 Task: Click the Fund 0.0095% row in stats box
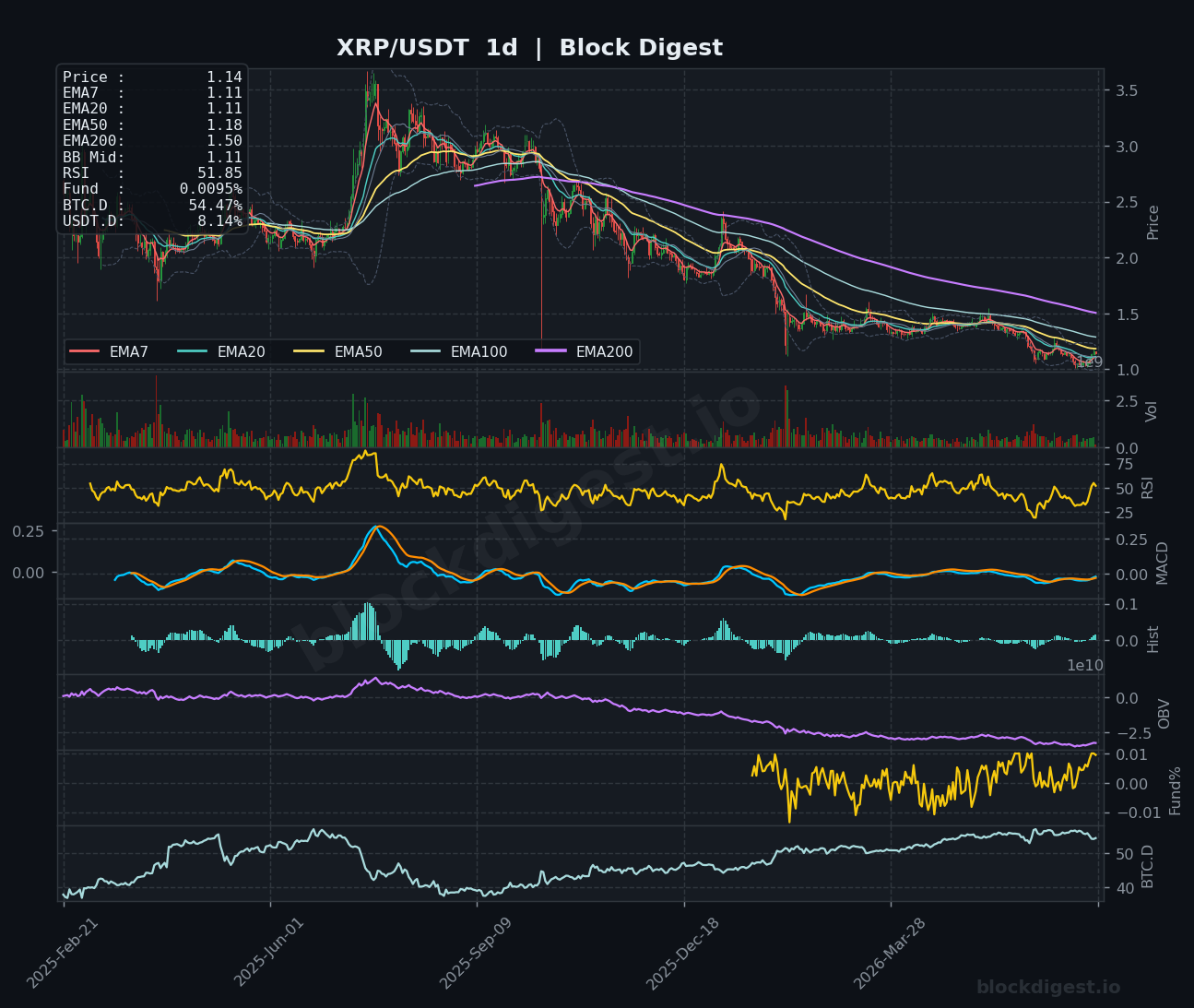click(x=152, y=189)
